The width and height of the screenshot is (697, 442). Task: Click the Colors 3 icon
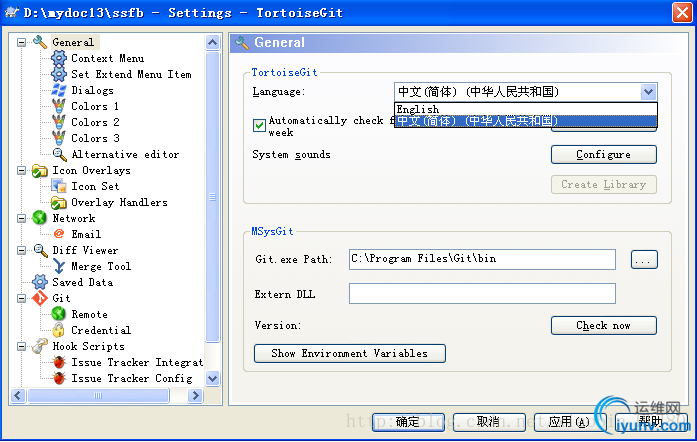coord(59,138)
